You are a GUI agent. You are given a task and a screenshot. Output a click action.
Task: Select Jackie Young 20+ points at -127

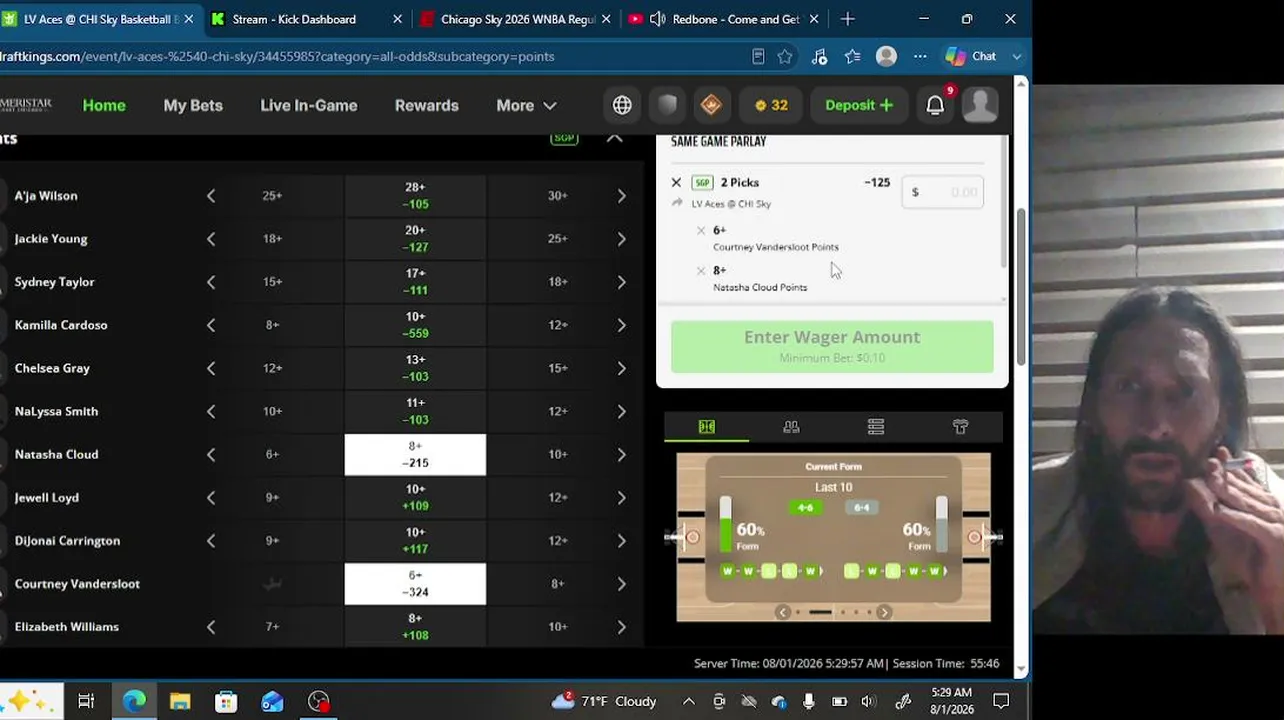click(416, 239)
